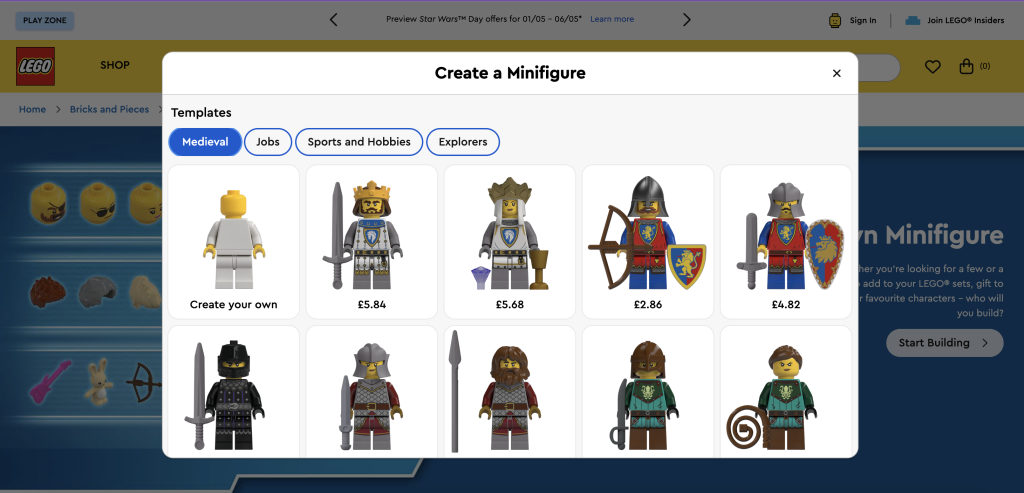Open the SHOP menu
The width and height of the screenshot is (1024, 493).
[x=115, y=65]
